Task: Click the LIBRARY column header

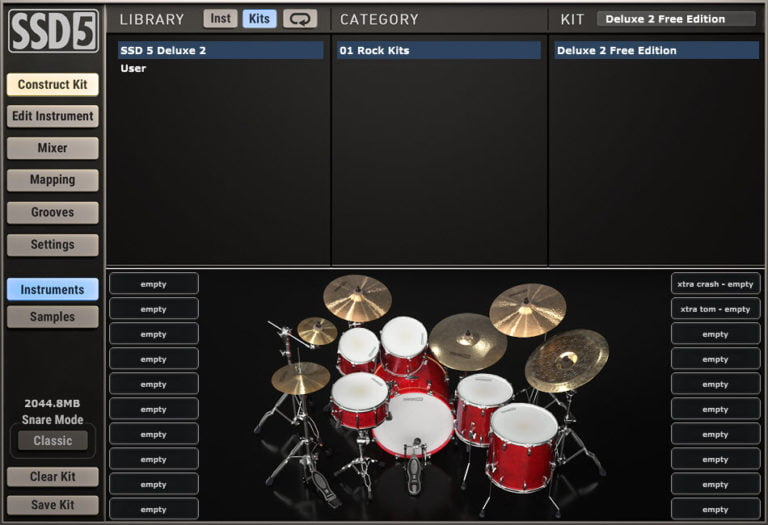Action: [x=152, y=20]
